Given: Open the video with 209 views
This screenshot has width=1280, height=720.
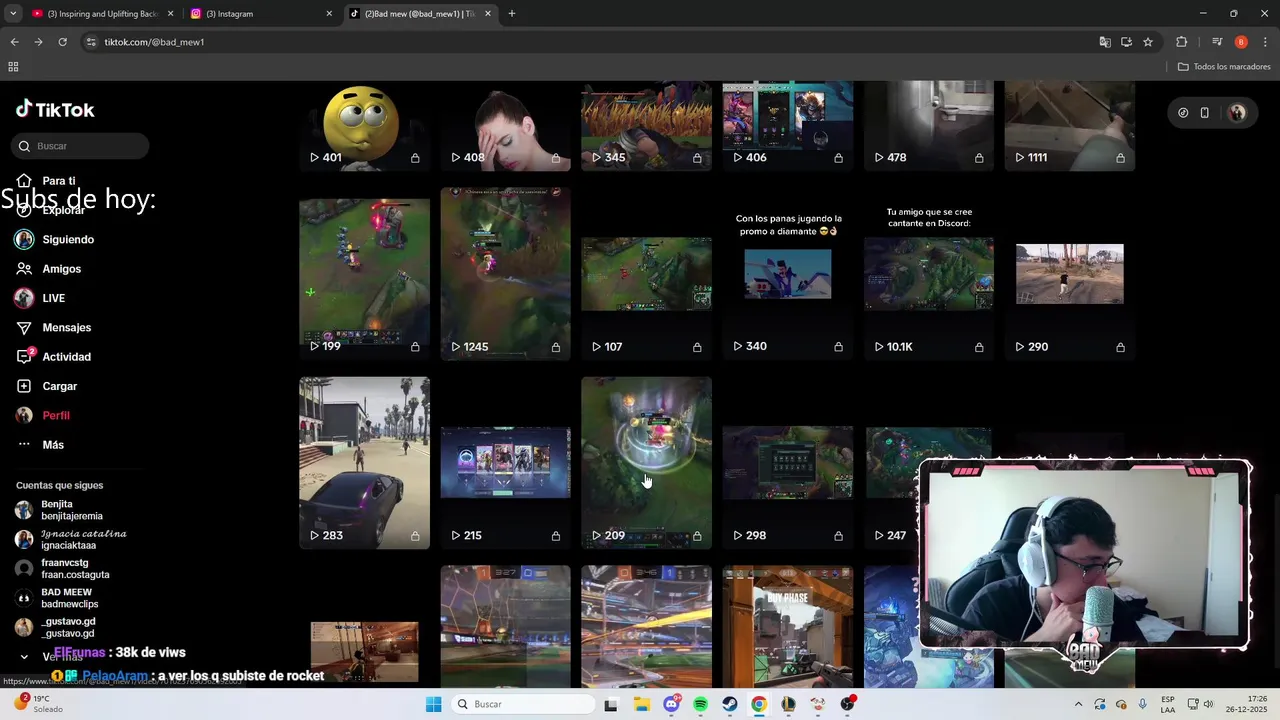Looking at the screenshot, I should click(x=646, y=463).
